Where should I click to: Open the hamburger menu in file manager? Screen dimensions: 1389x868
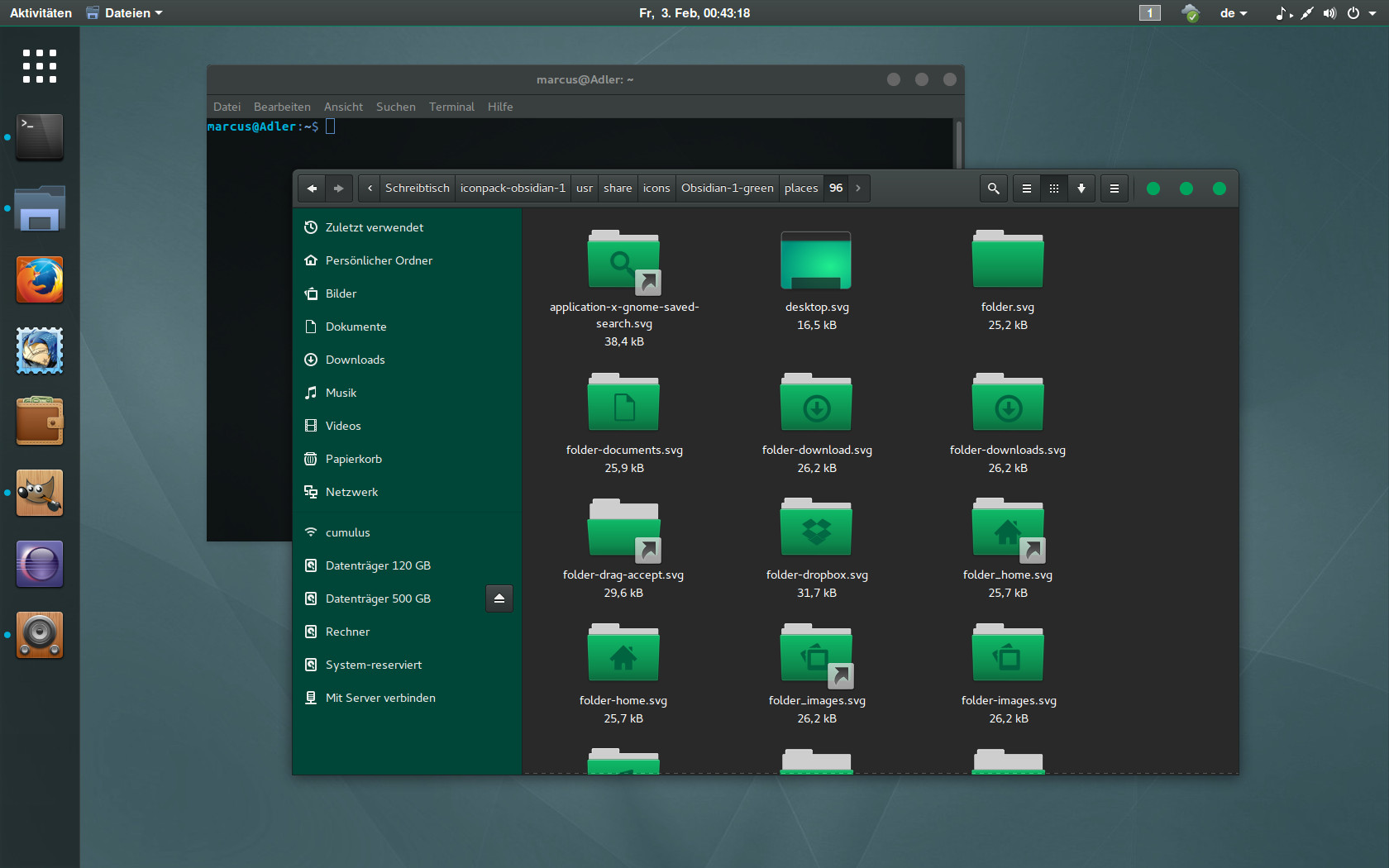1115,188
